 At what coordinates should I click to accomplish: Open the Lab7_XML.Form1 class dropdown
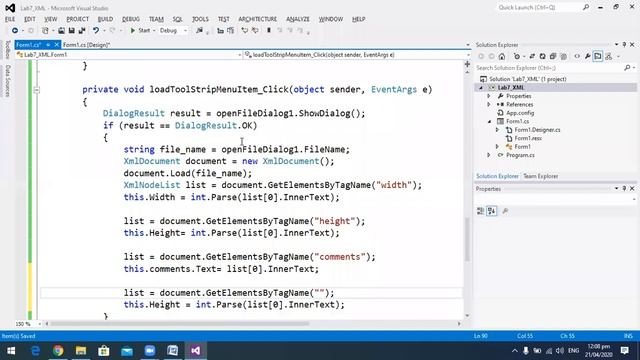[x=129, y=55]
